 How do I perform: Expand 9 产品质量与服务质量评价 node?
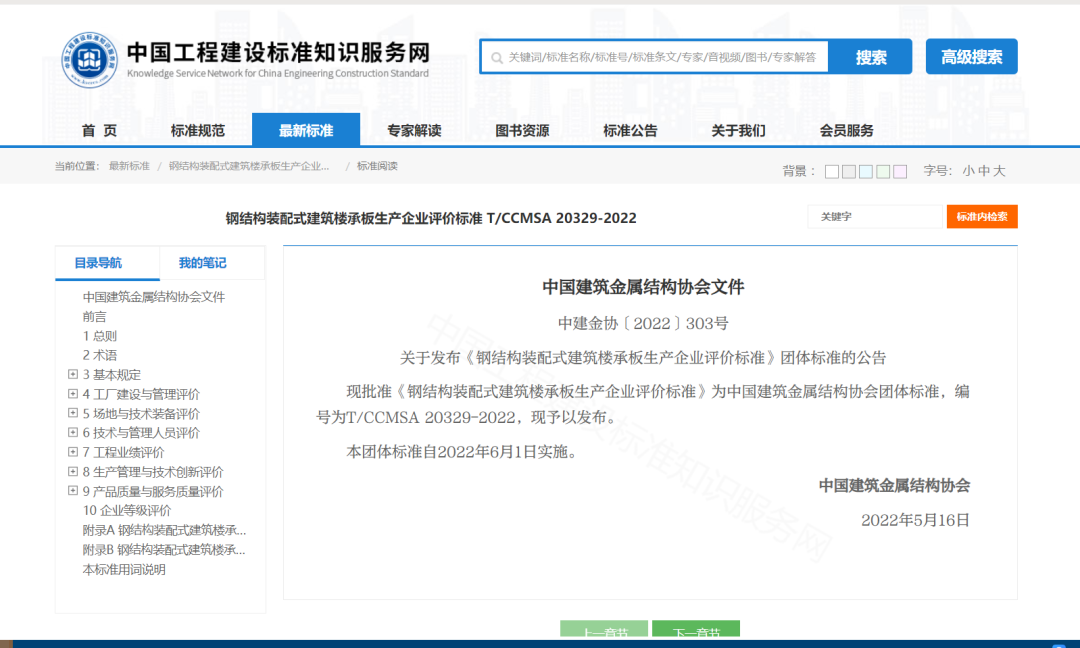(72, 490)
